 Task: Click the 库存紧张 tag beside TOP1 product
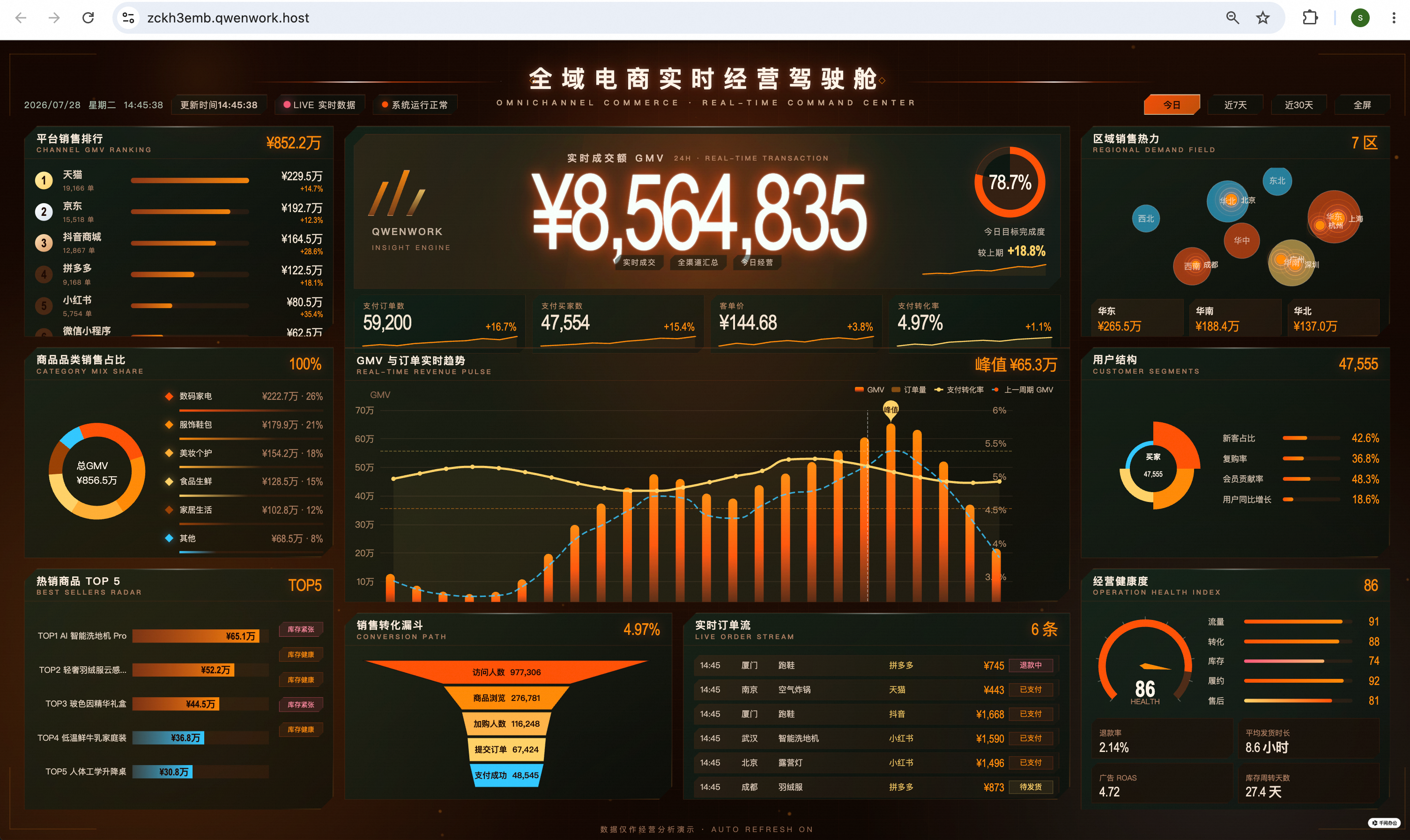301,629
